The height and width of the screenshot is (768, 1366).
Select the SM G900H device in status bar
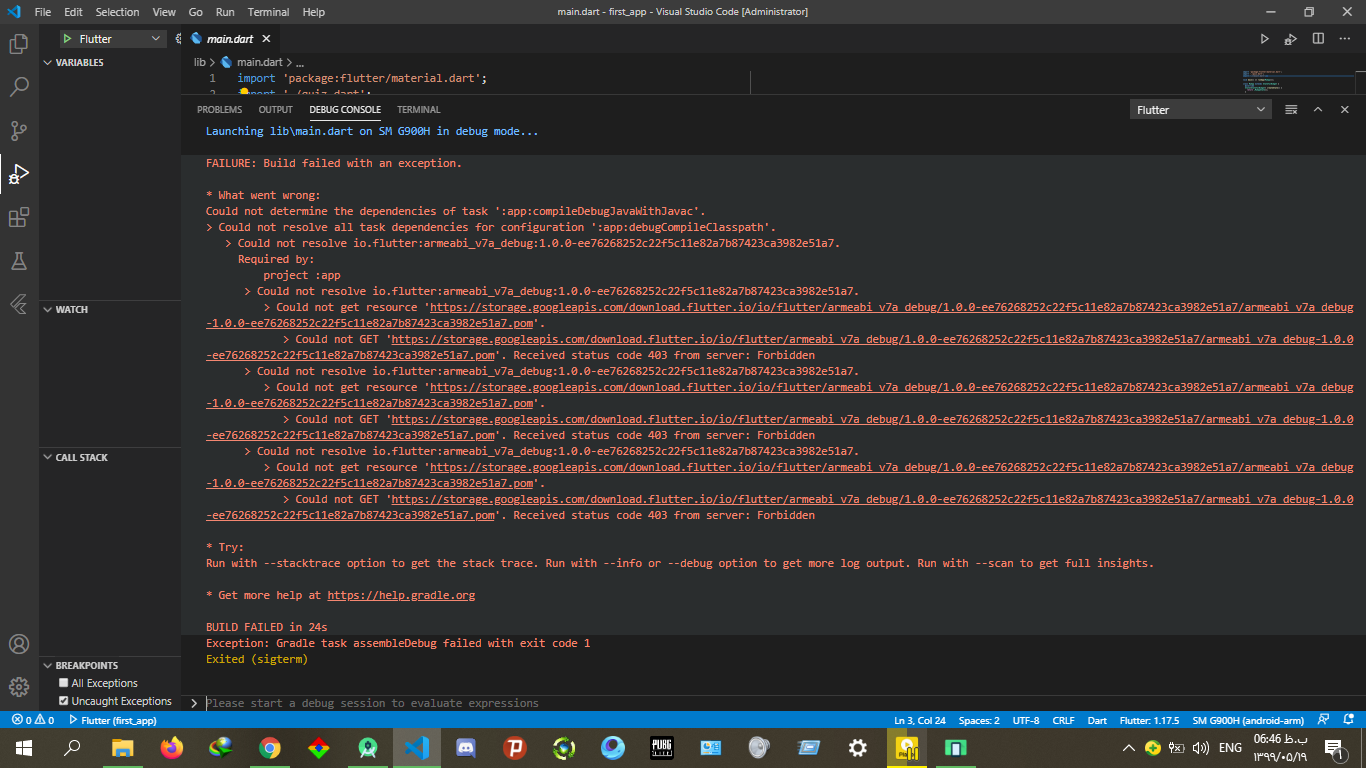1248,720
